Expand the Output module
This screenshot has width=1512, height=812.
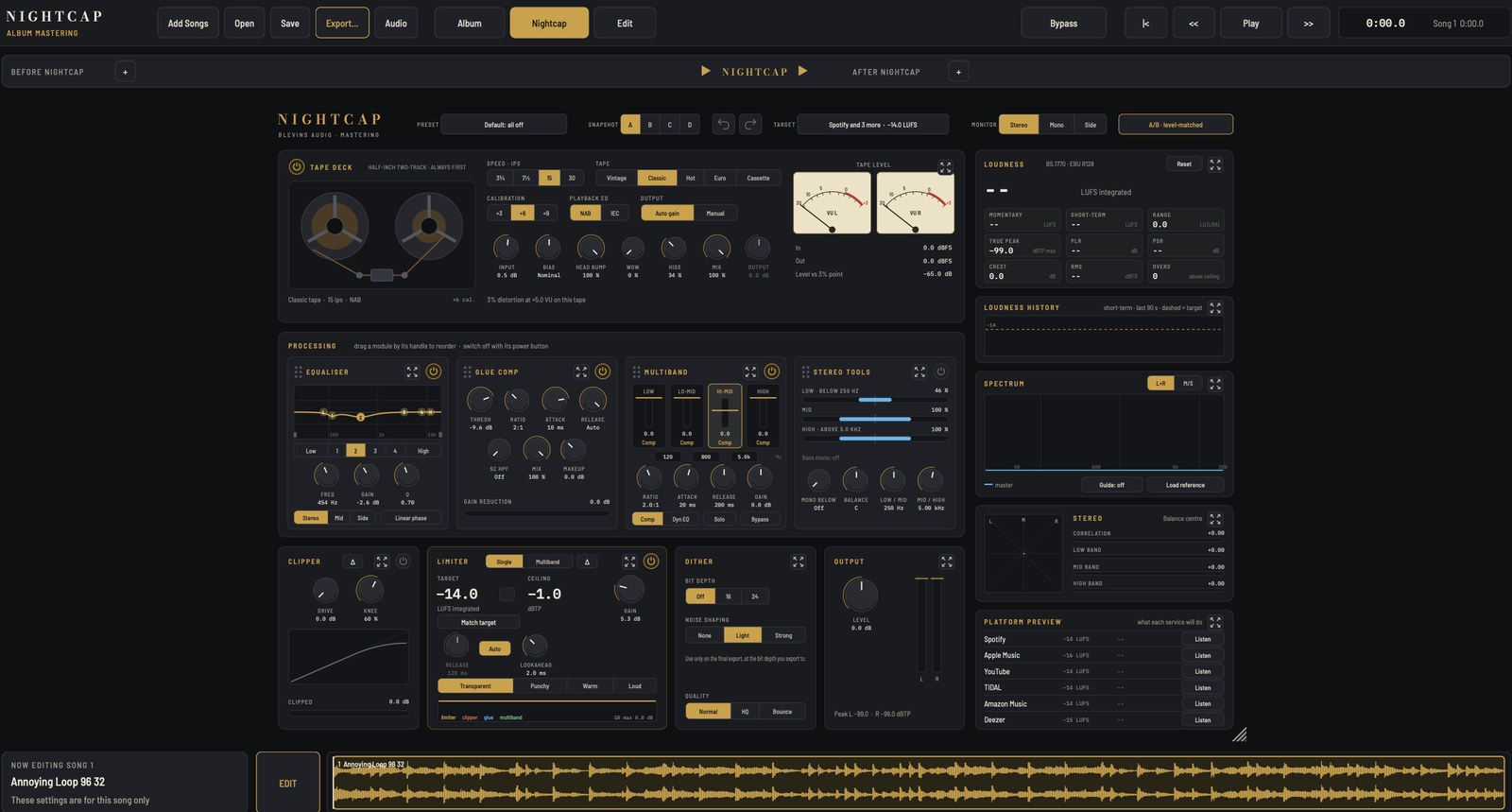[946, 561]
